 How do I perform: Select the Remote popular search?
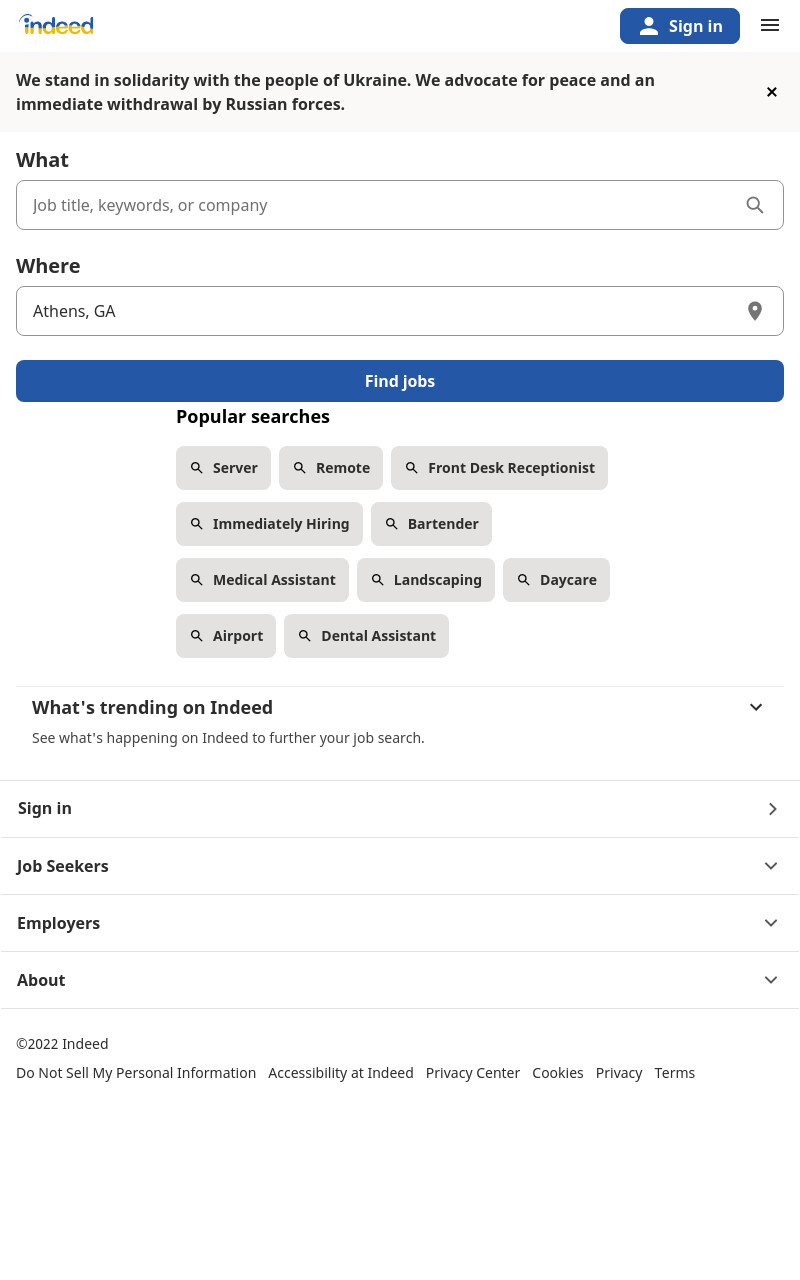tap(331, 468)
